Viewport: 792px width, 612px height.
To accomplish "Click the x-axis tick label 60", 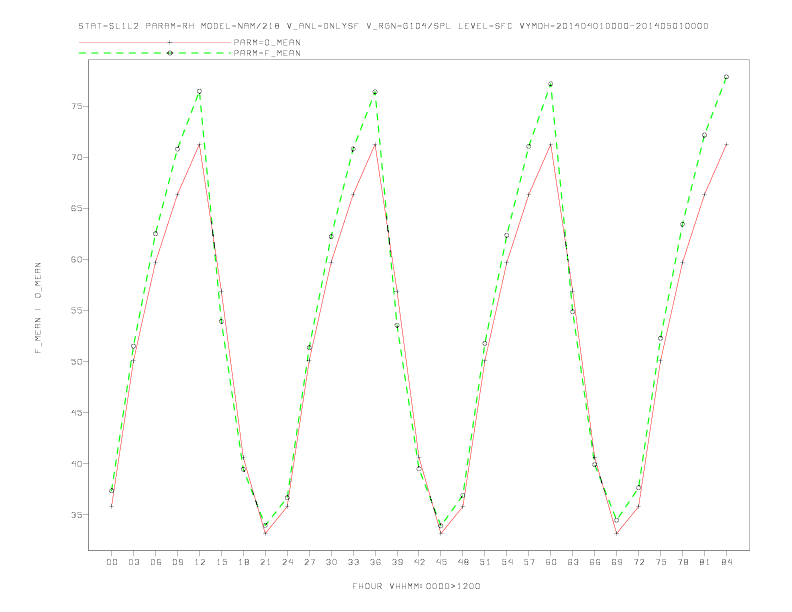I will [551, 562].
